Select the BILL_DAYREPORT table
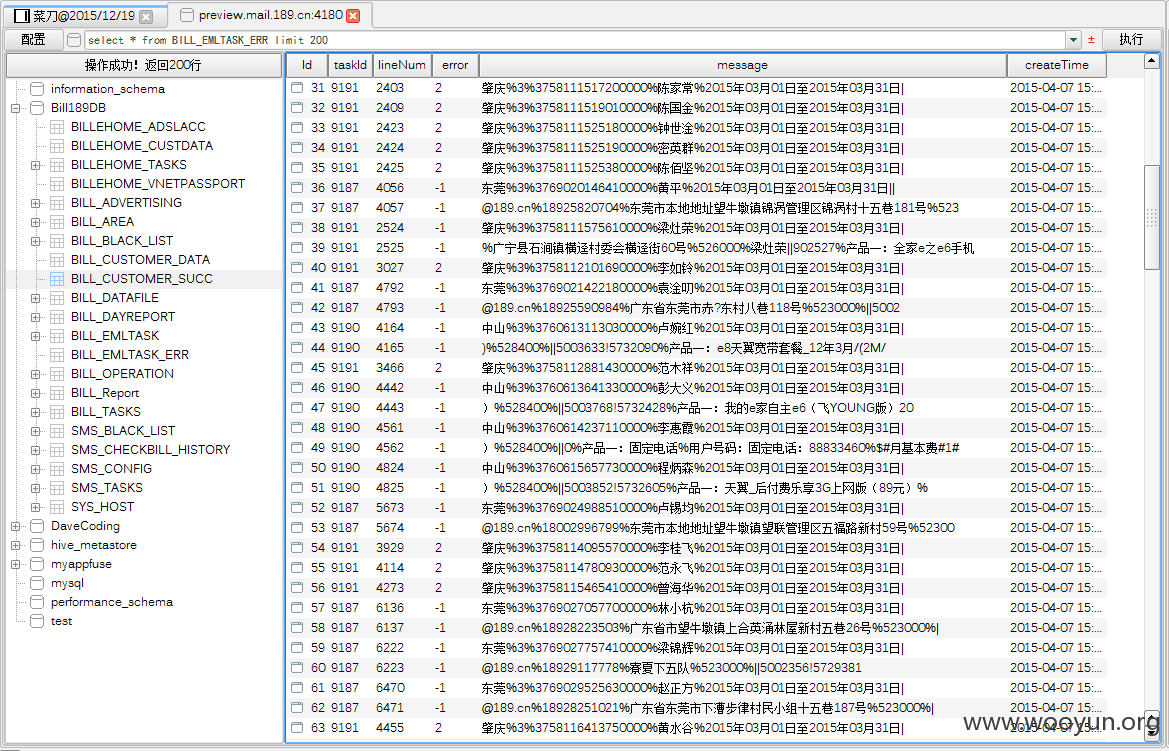1169x751 pixels. pos(123,317)
